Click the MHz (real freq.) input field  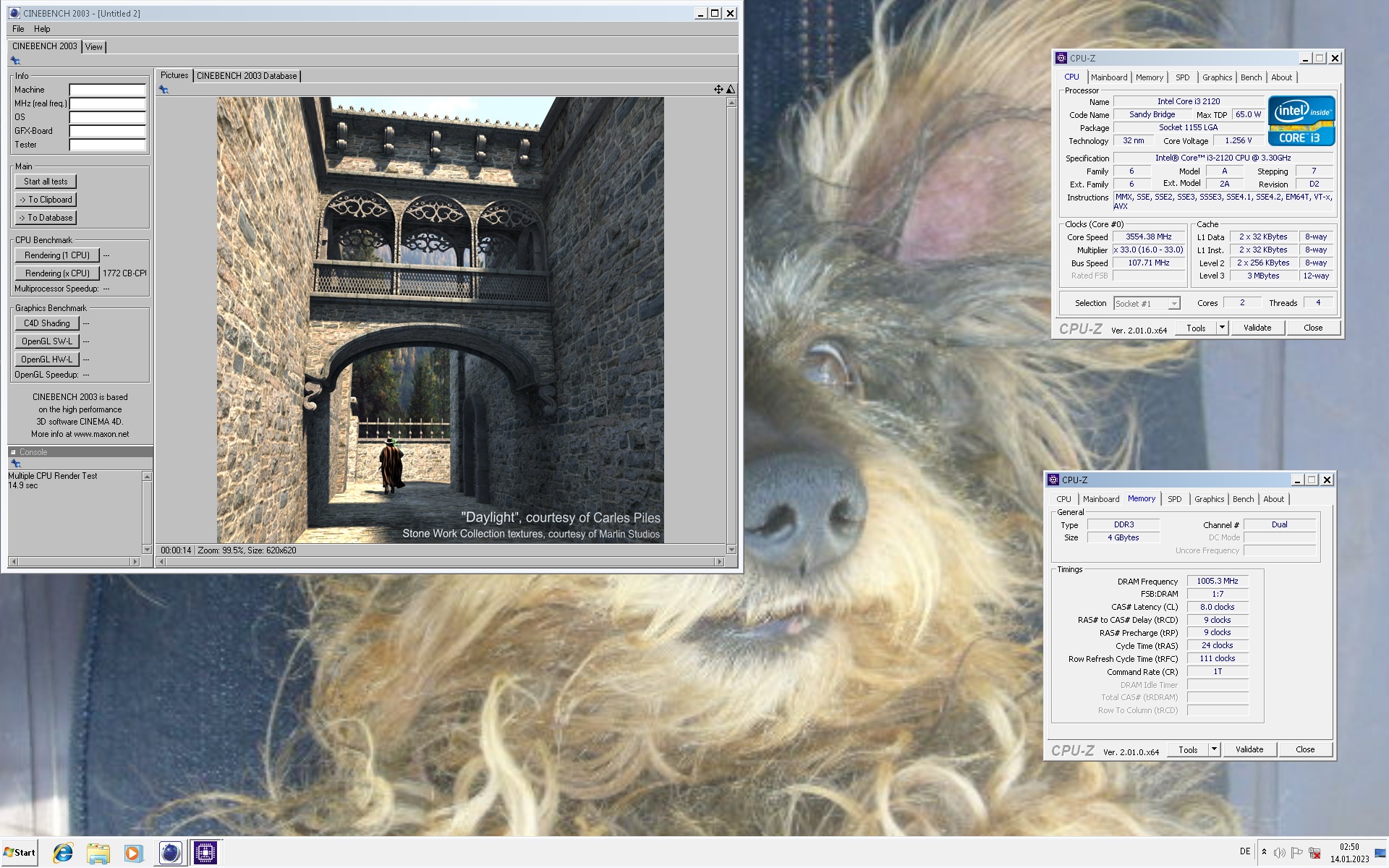pos(108,104)
